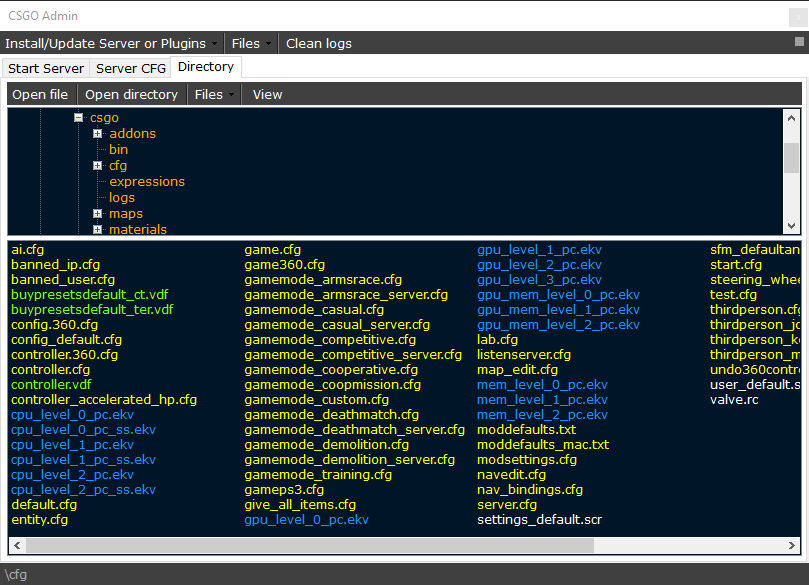Select the csgo folder label

(x=104, y=118)
